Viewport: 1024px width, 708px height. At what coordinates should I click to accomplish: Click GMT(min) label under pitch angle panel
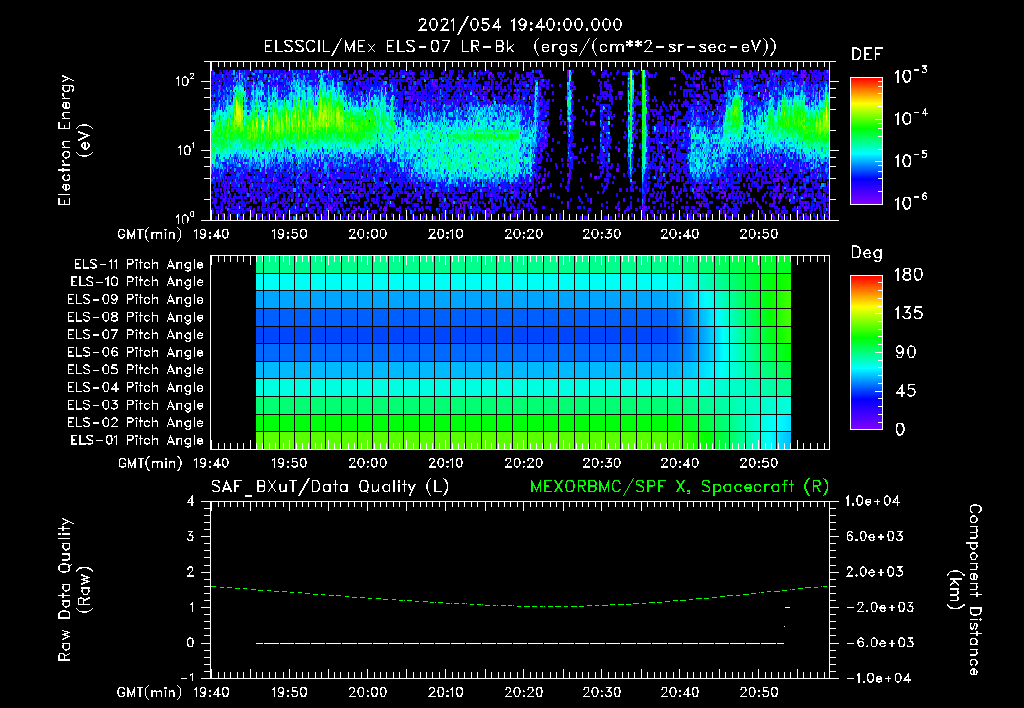150,463
